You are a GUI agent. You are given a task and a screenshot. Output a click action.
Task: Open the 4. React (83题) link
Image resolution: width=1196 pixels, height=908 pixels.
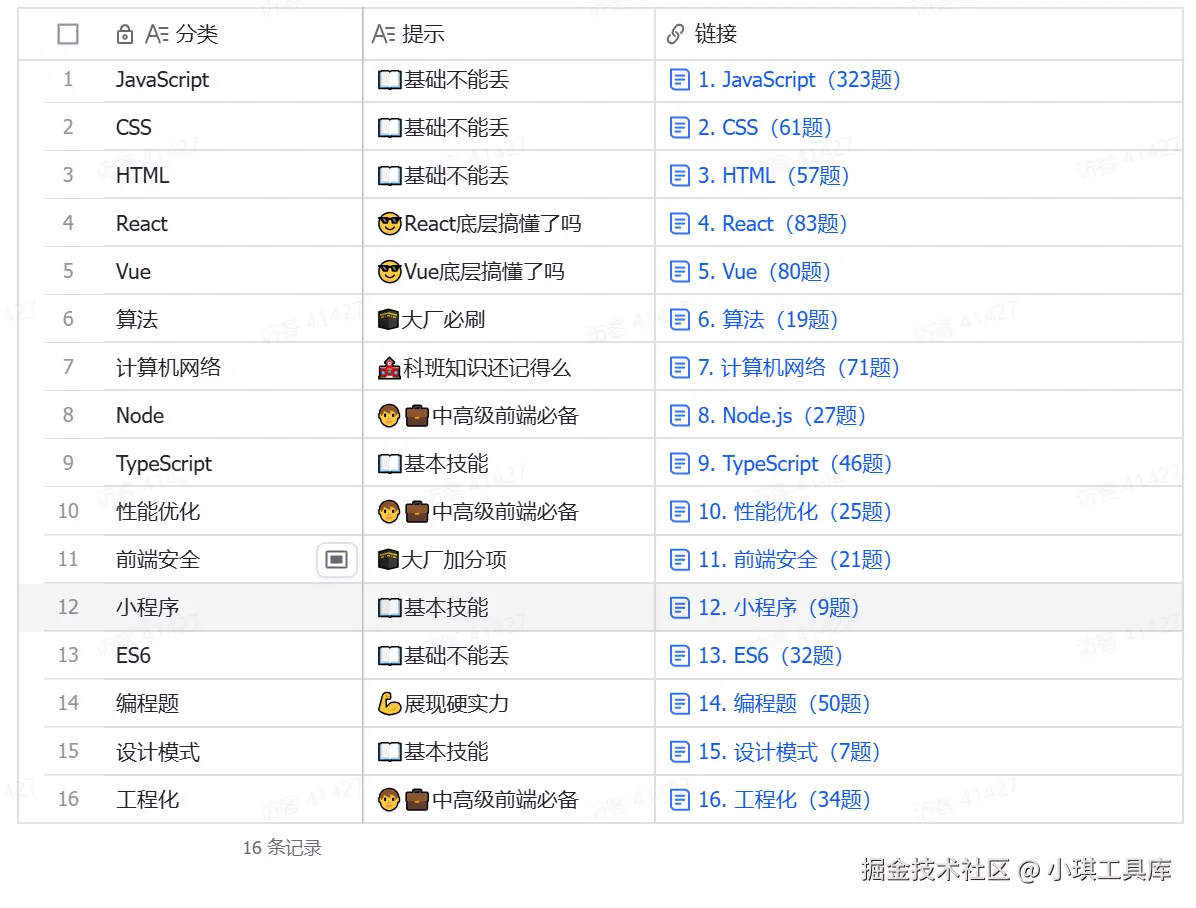point(773,224)
